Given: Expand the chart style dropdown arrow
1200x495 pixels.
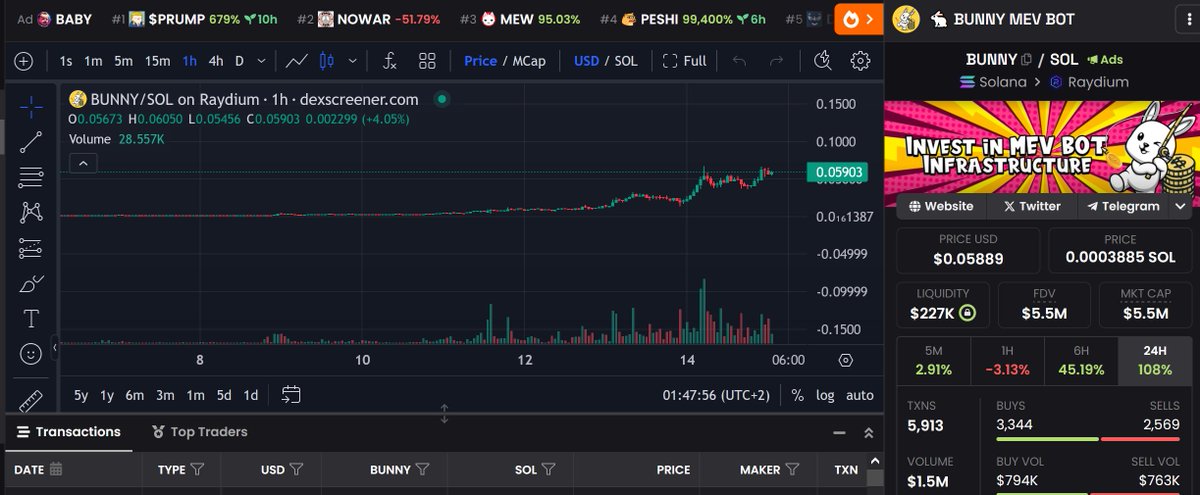Looking at the screenshot, I should [351, 61].
